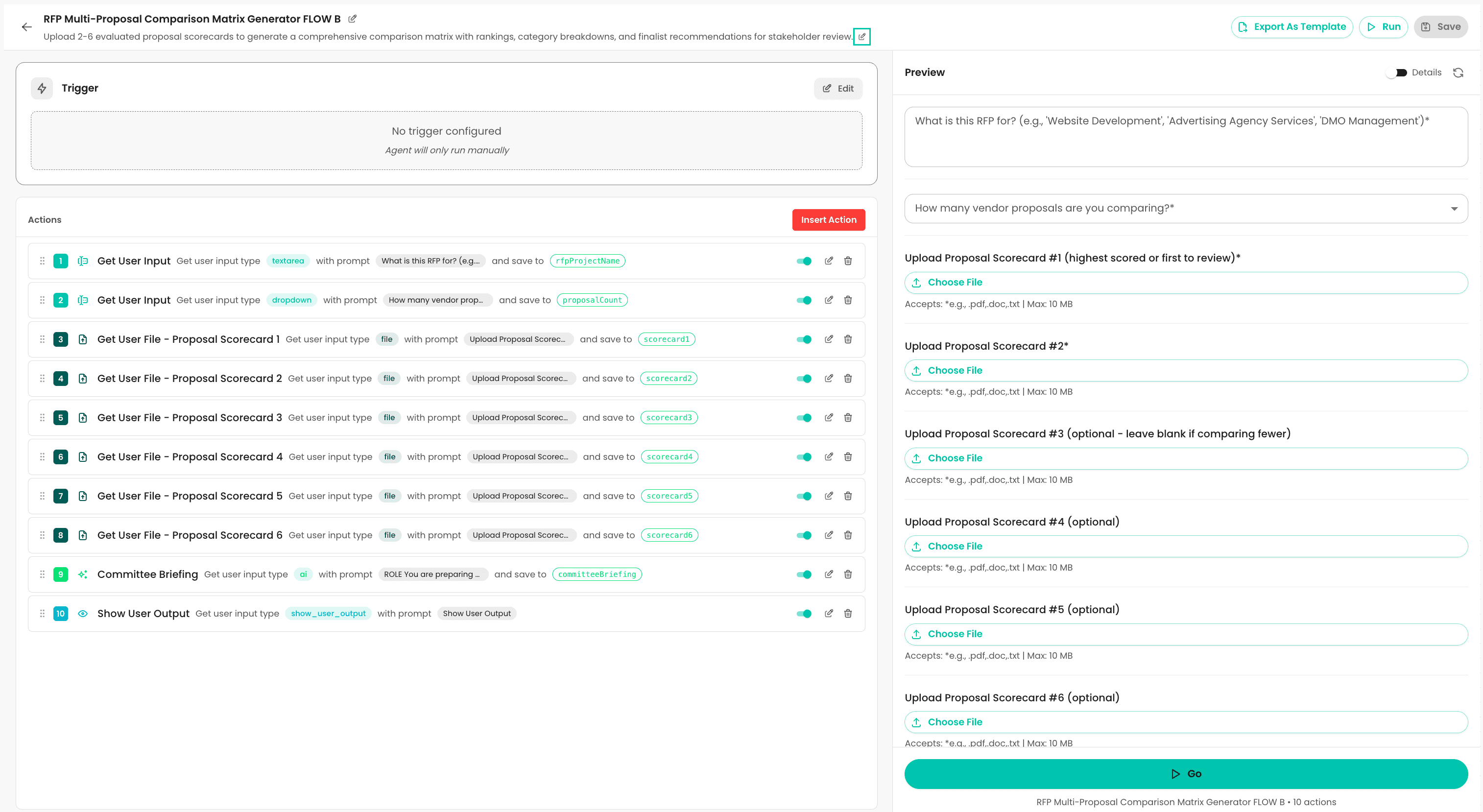Disable action 1 rfpProjectName toggle

[x=804, y=261]
